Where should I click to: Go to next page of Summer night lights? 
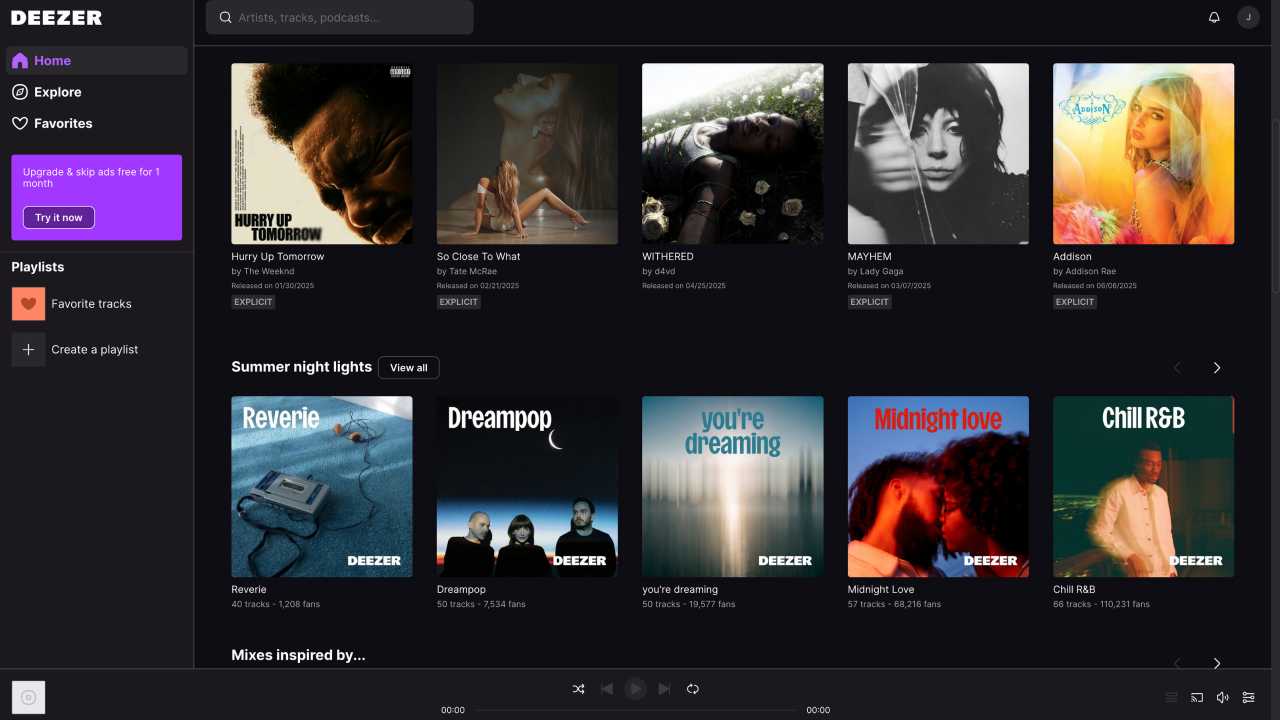(x=1217, y=368)
